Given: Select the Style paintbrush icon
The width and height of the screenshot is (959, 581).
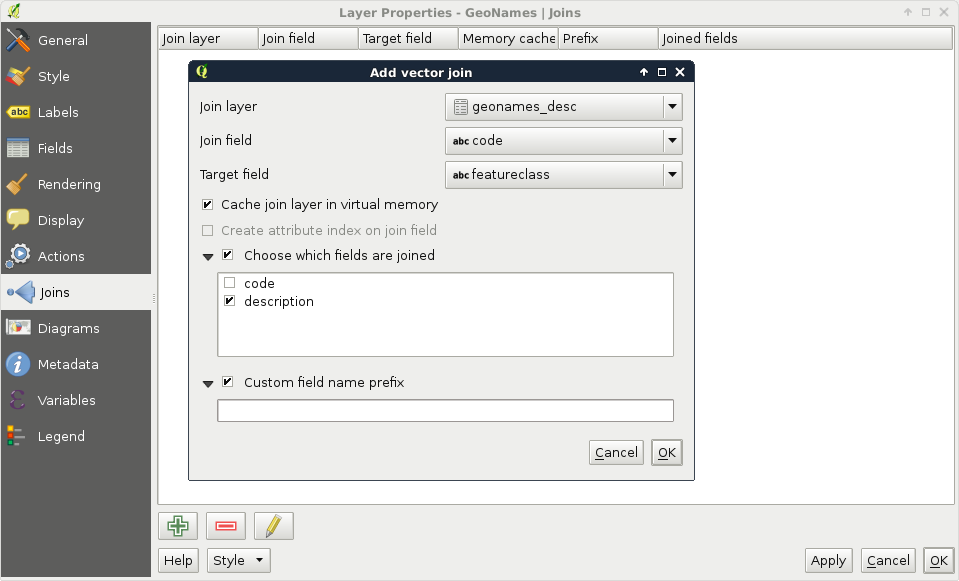Looking at the screenshot, I should (18, 76).
